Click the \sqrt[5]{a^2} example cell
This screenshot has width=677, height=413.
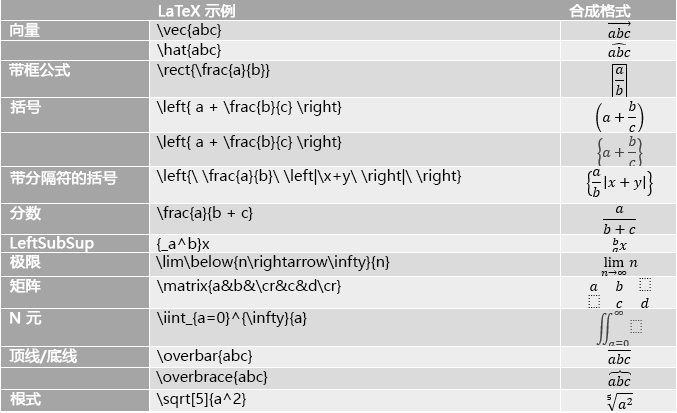point(202,399)
